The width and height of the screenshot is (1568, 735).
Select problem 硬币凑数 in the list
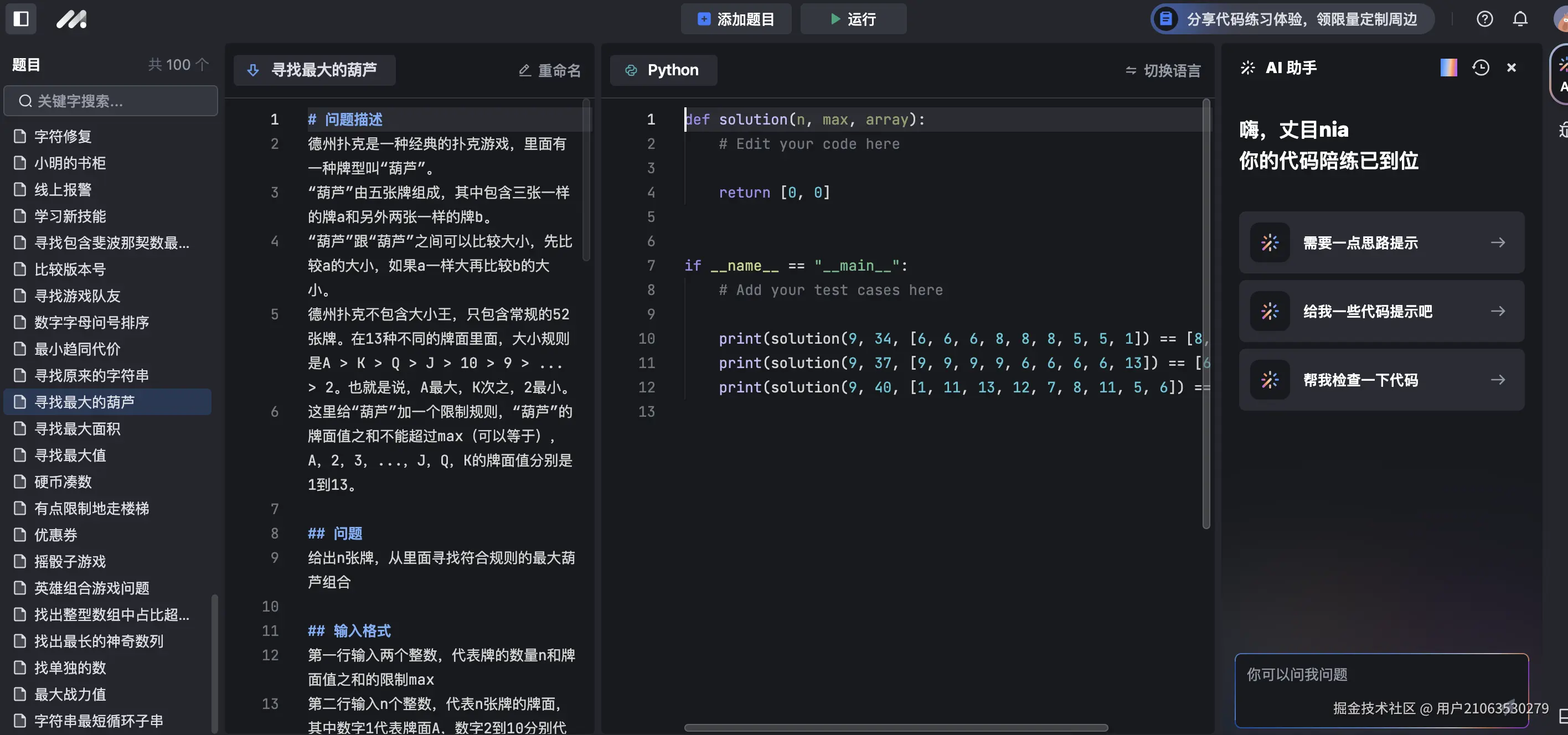coord(62,482)
